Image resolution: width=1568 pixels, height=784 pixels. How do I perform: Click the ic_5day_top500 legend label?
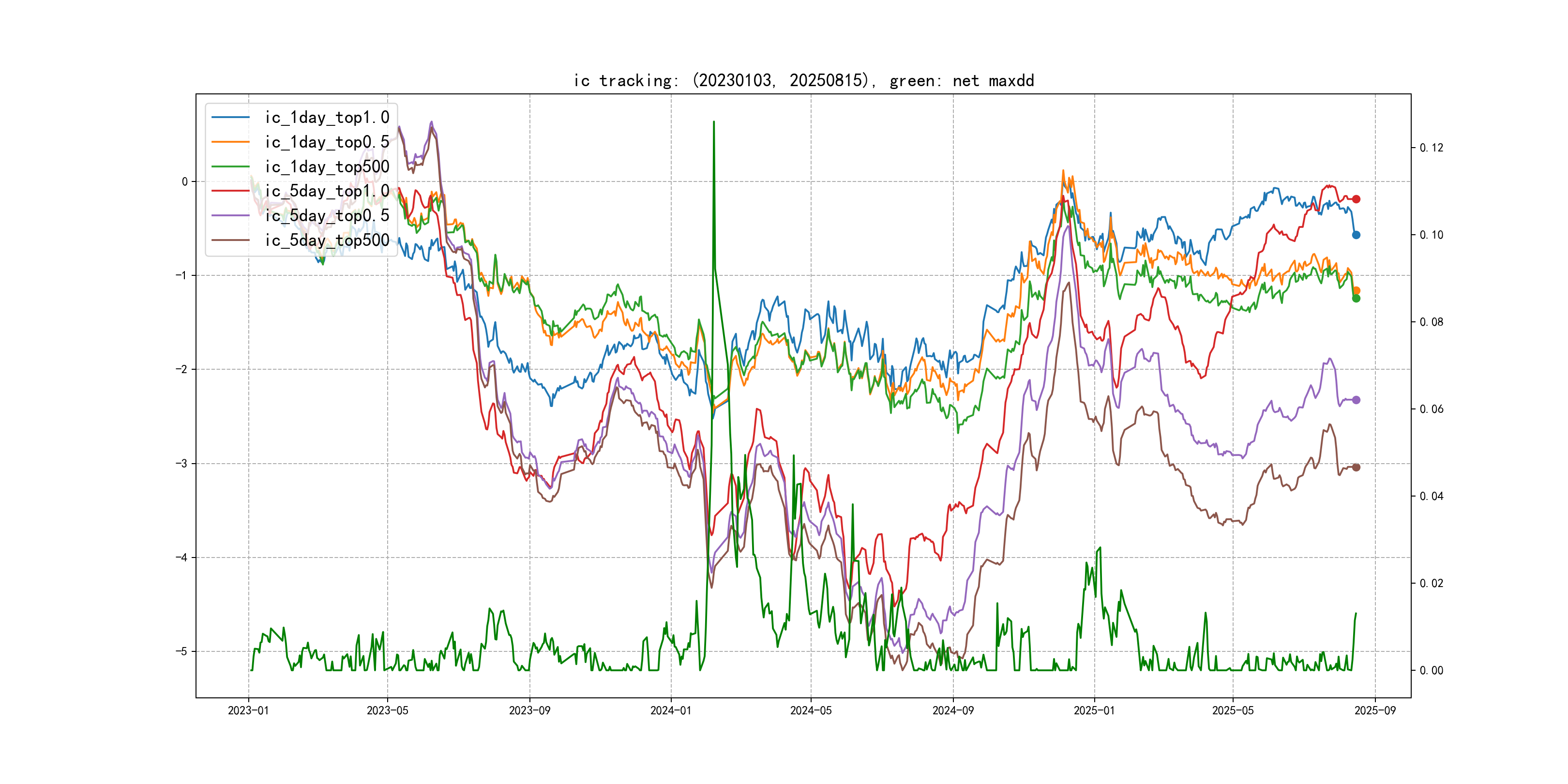[x=327, y=241]
